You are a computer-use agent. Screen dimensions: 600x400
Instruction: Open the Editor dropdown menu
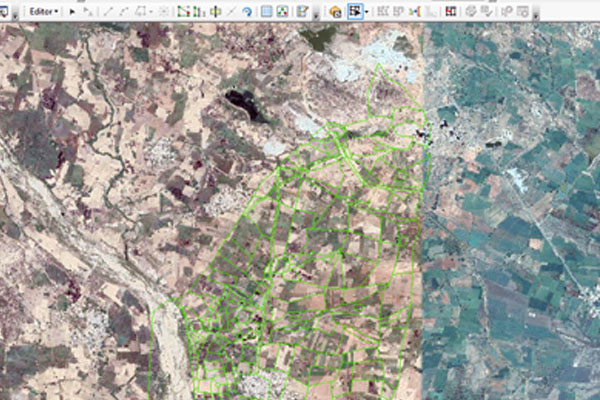click(x=44, y=11)
